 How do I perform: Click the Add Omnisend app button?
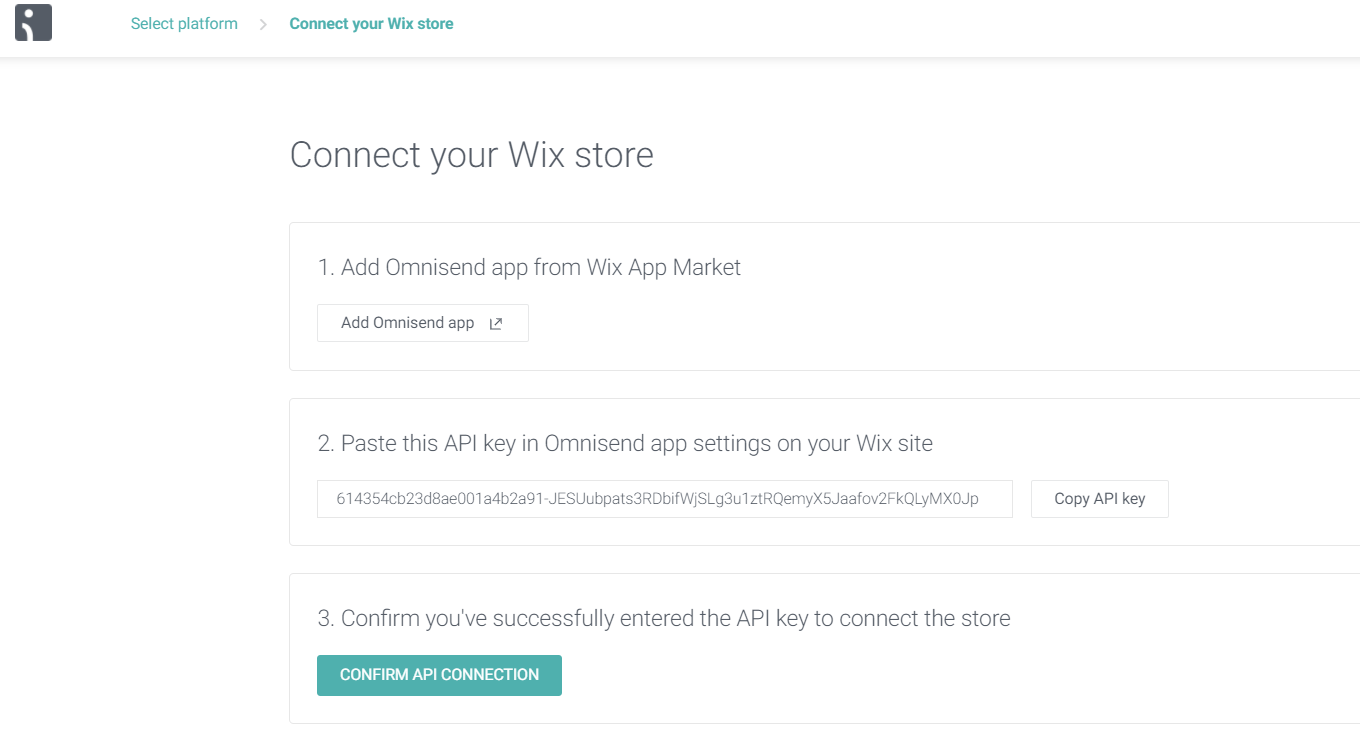coord(422,322)
